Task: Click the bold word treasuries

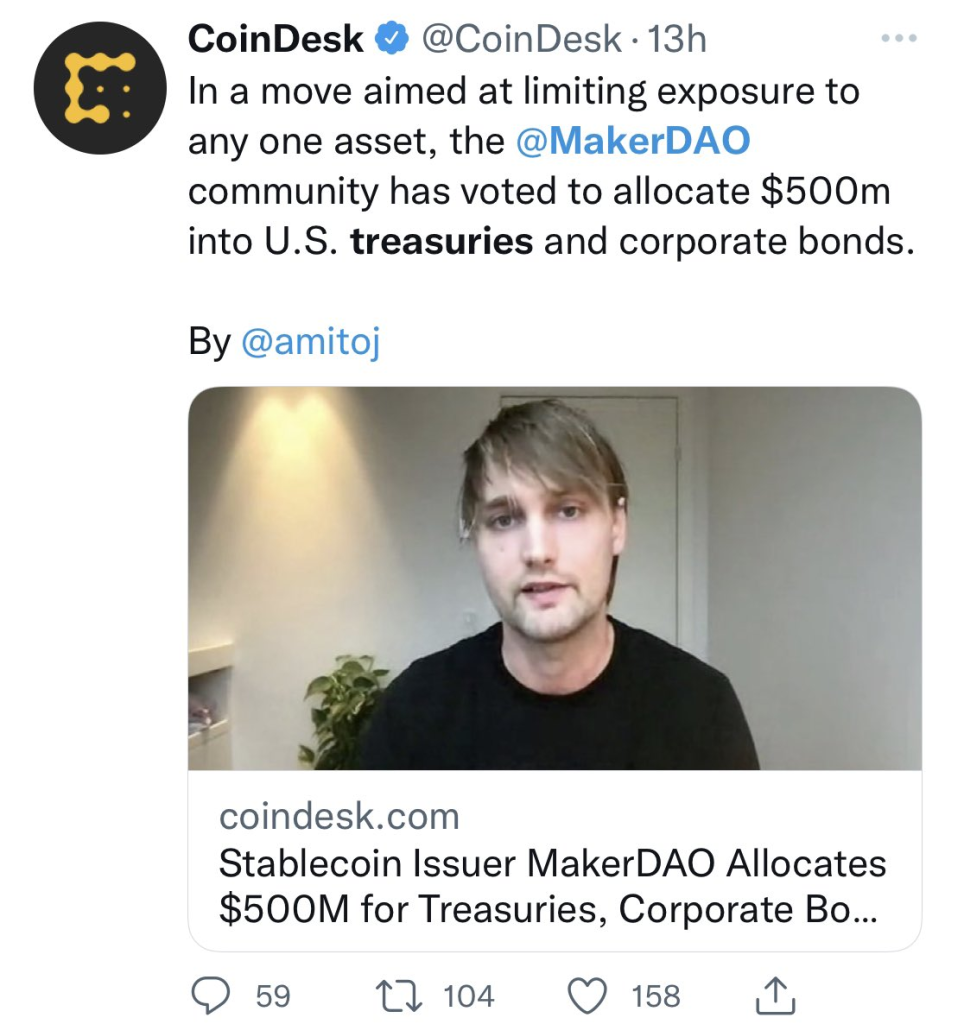Action: pyautogui.click(x=442, y=242)
